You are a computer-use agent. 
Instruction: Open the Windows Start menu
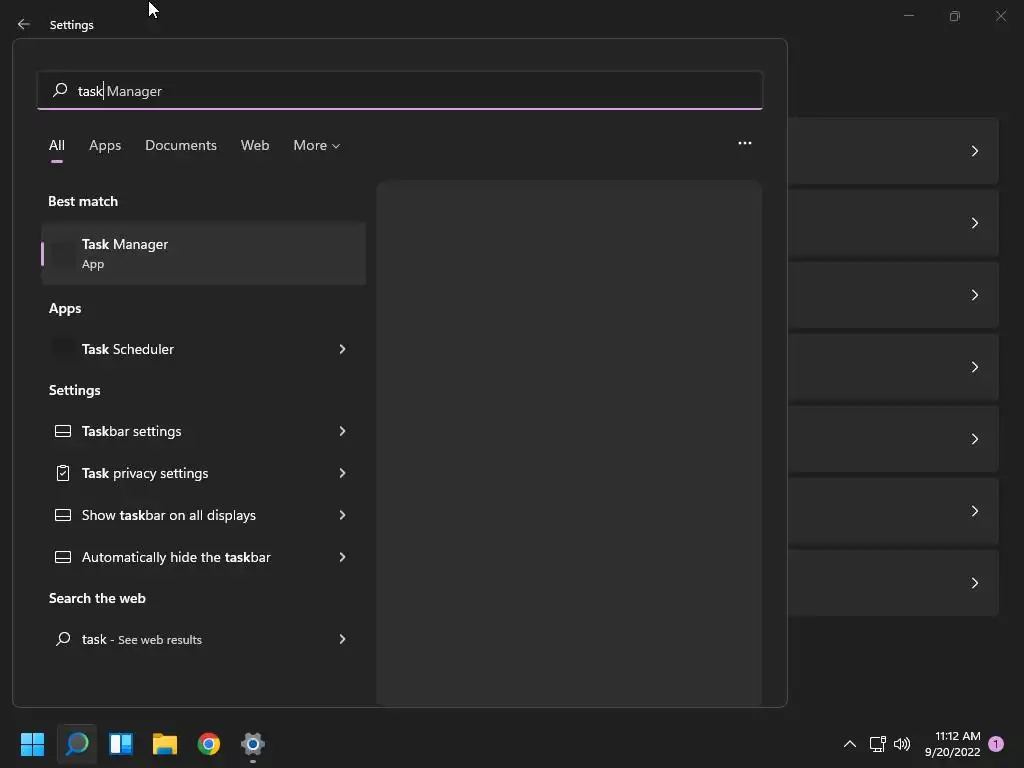32,744
